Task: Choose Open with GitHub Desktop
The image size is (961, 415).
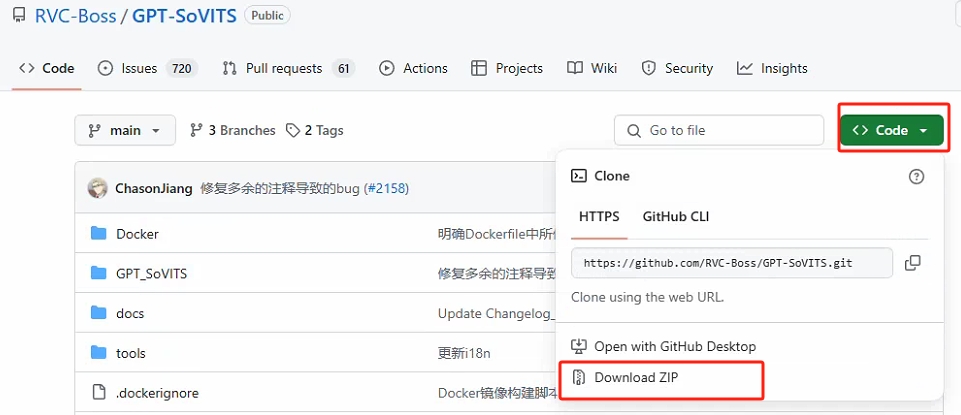Action: tap(663, 346)
